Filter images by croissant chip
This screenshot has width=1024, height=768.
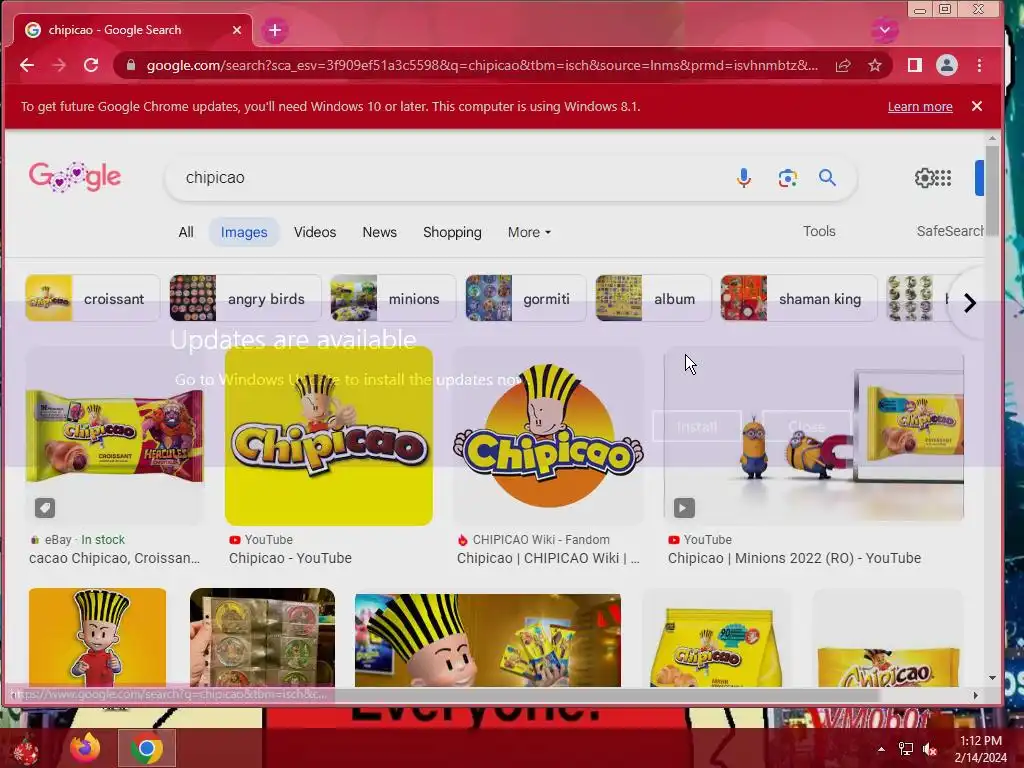93,298
